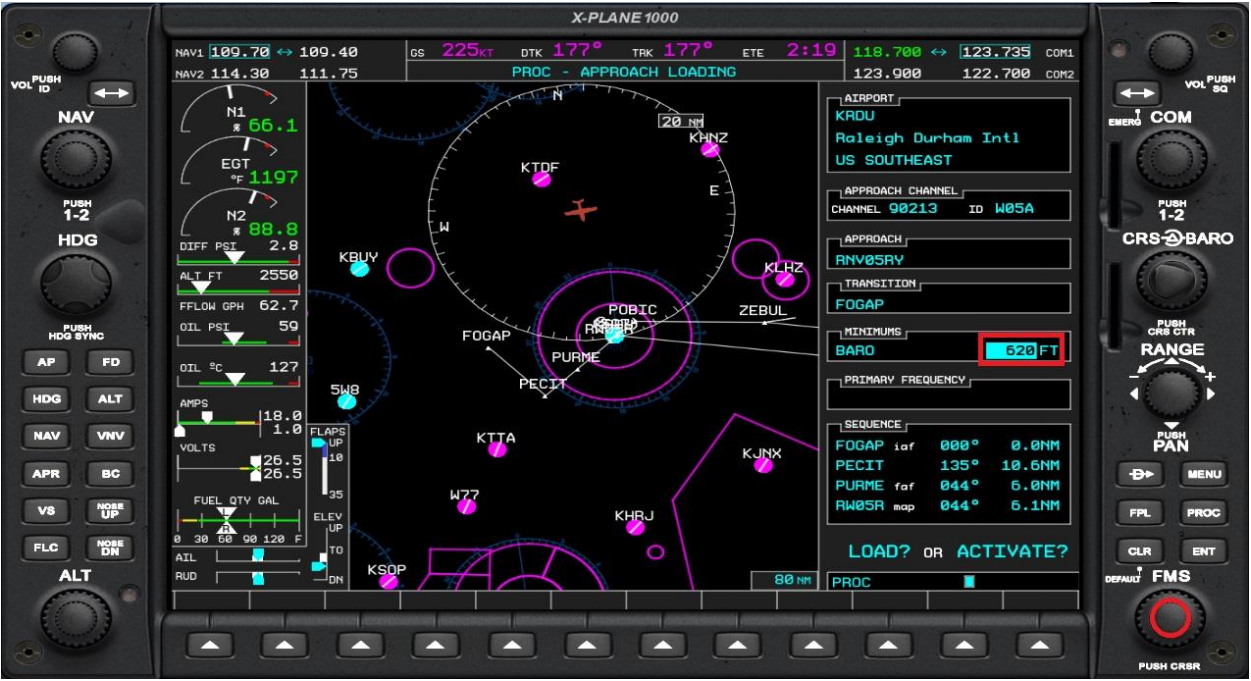Click the FMS knob
Image resolution: width=1251 pixels, height=681 pixels.
pyautogui.click(x=1171, y=620)
